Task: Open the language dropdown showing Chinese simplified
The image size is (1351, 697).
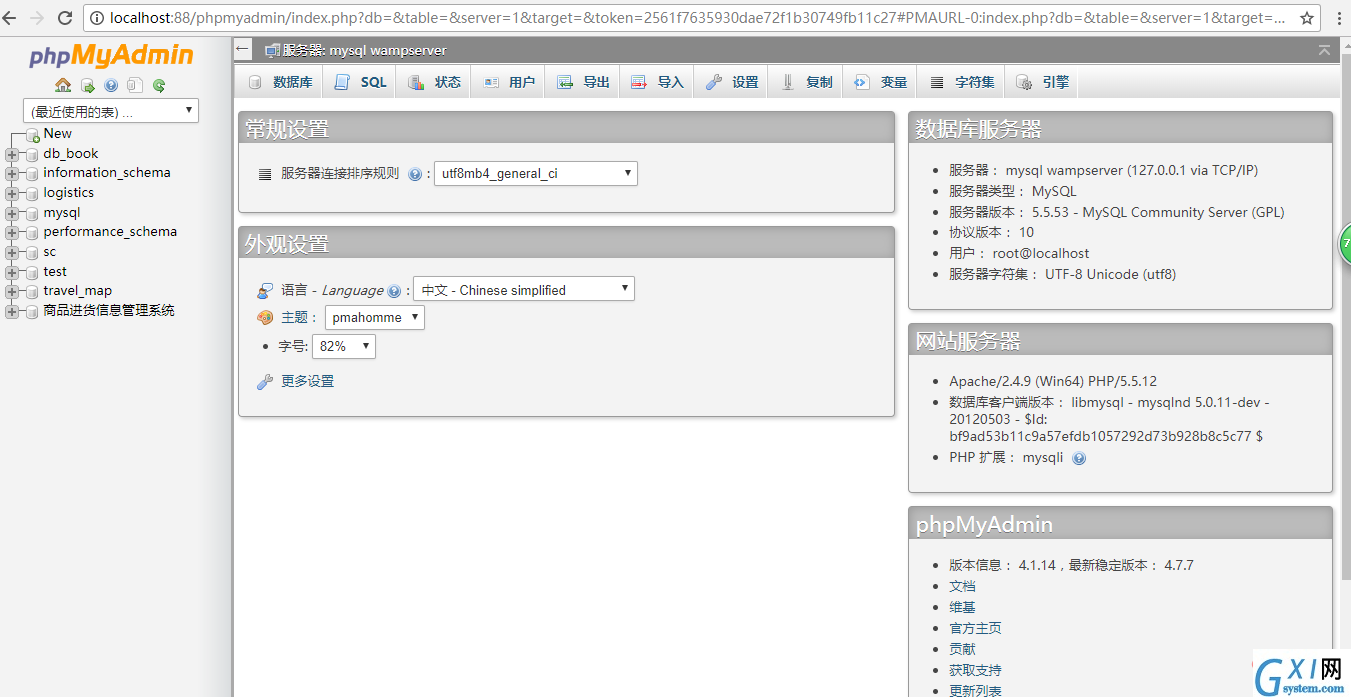Action: pyautogui.click(x=524, y=290)
